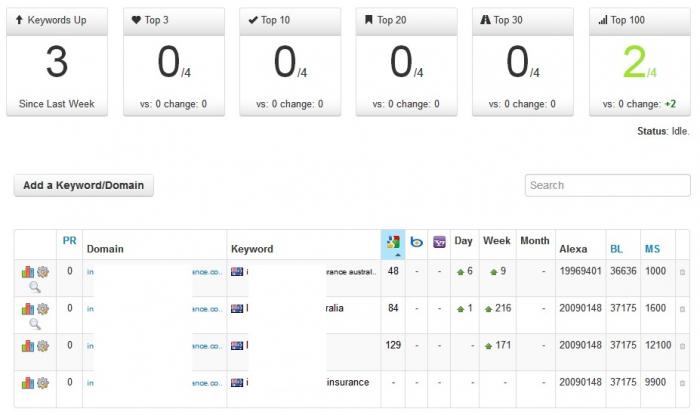The image size is (700, 415).
Task: Click the Add a Keyword/Domain button
Action: (83, 185)
